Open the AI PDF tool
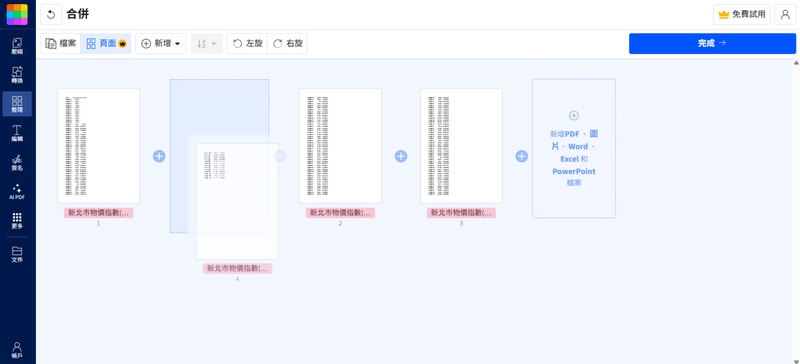 pos(17,191)
